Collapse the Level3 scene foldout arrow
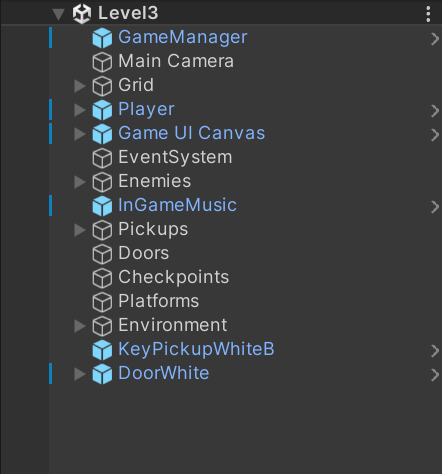442x474 pixels. [58, 14]
